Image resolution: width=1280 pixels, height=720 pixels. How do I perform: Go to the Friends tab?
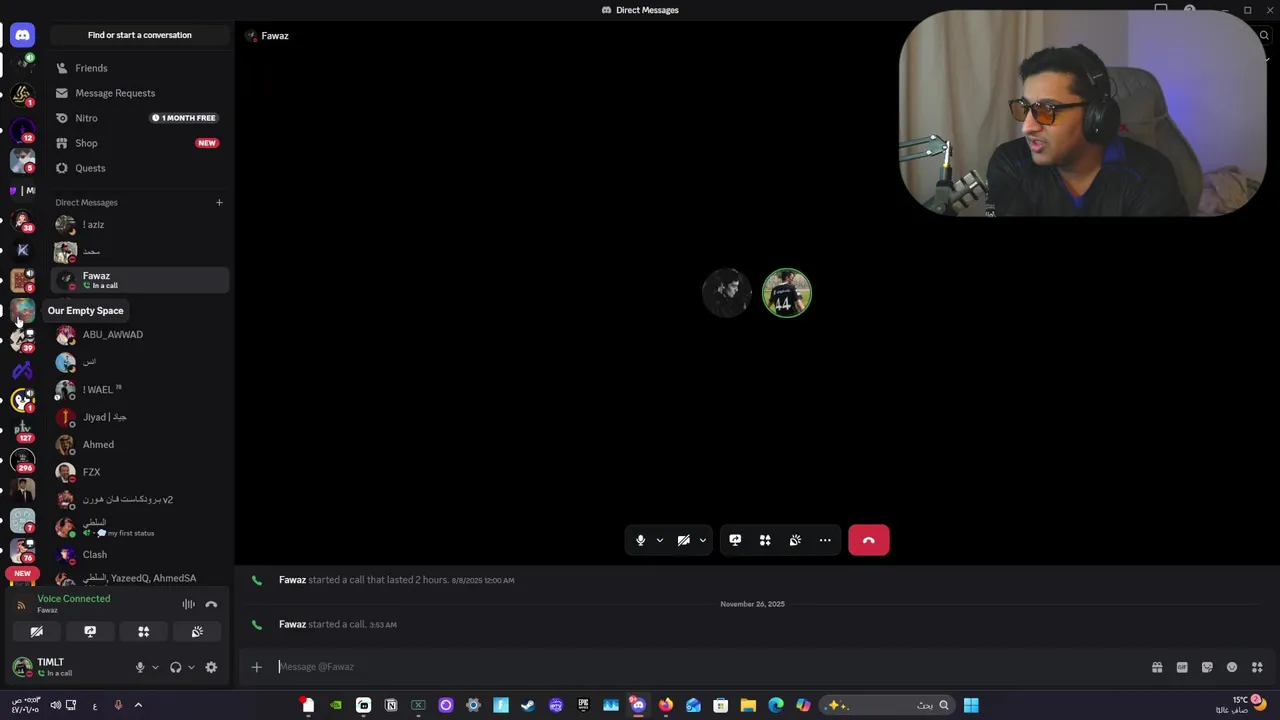tap(140, 68)
